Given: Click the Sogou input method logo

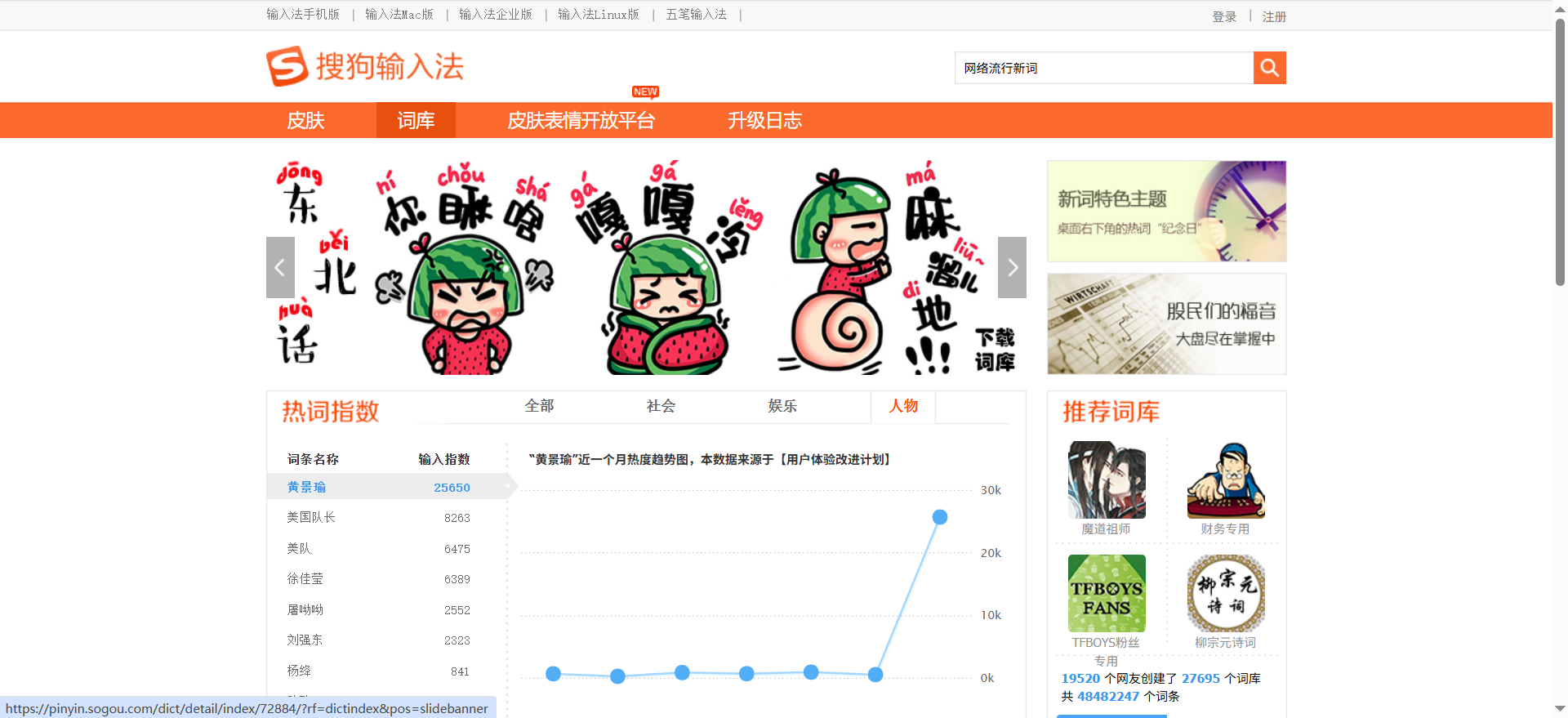Looking at the screenshot, I should pos(365,66).
